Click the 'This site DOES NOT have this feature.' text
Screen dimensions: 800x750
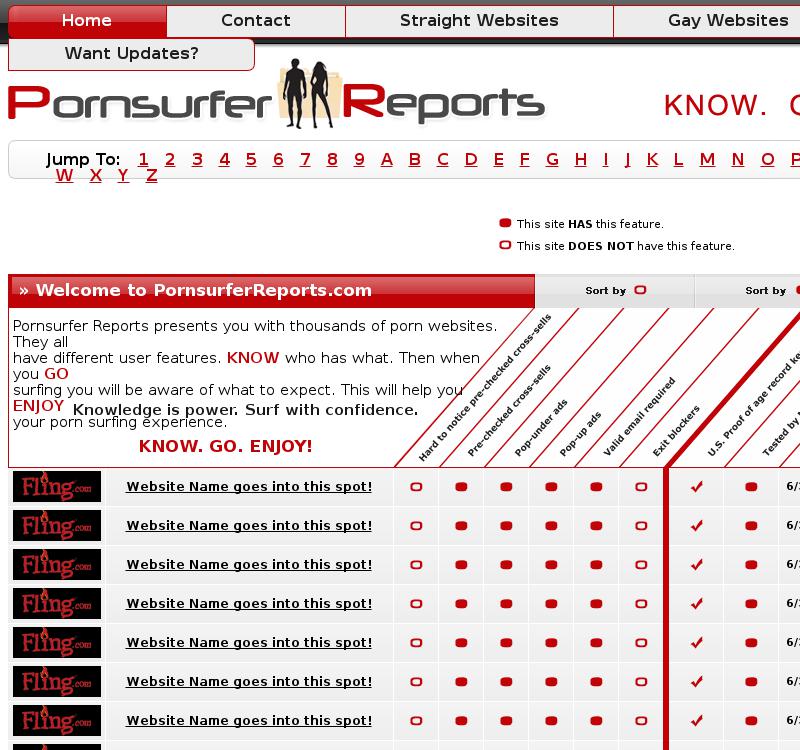tap(626, 246)
